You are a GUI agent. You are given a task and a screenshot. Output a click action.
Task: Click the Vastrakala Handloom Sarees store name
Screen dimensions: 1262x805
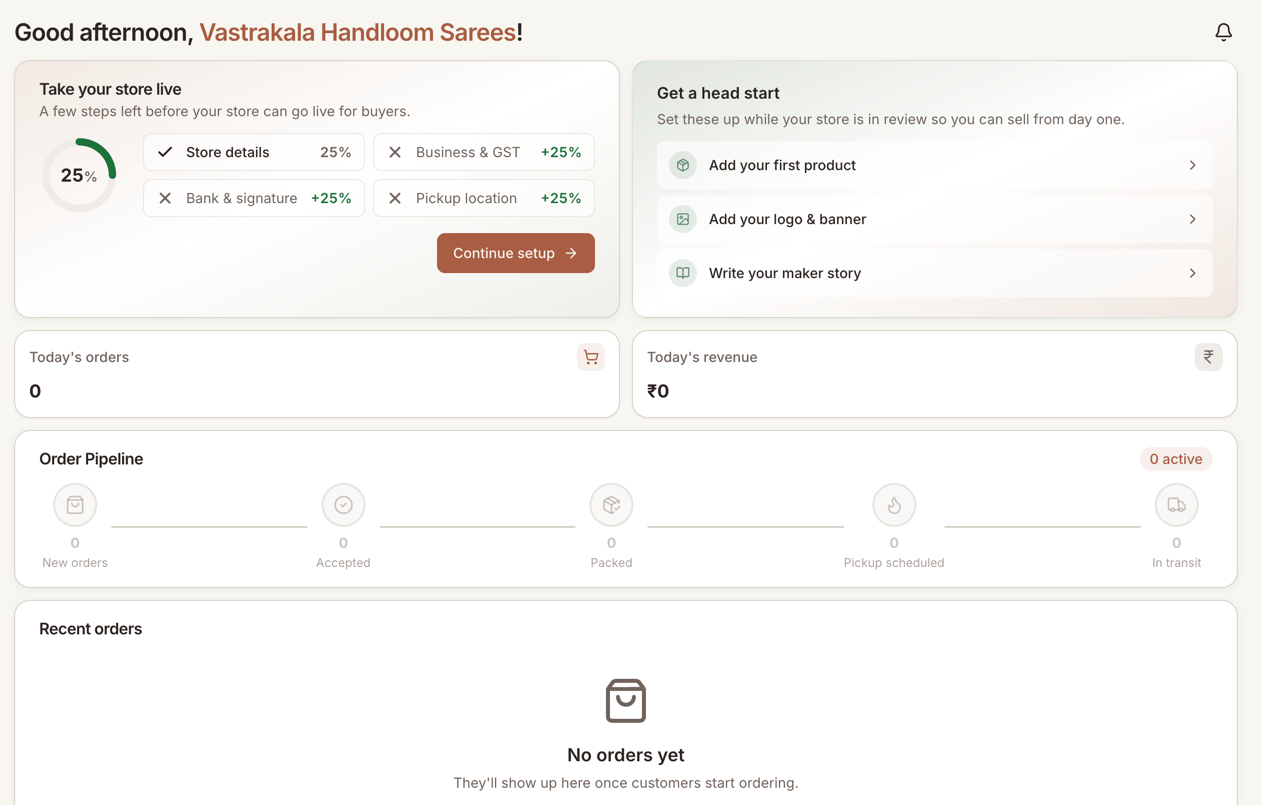[358, 32]
